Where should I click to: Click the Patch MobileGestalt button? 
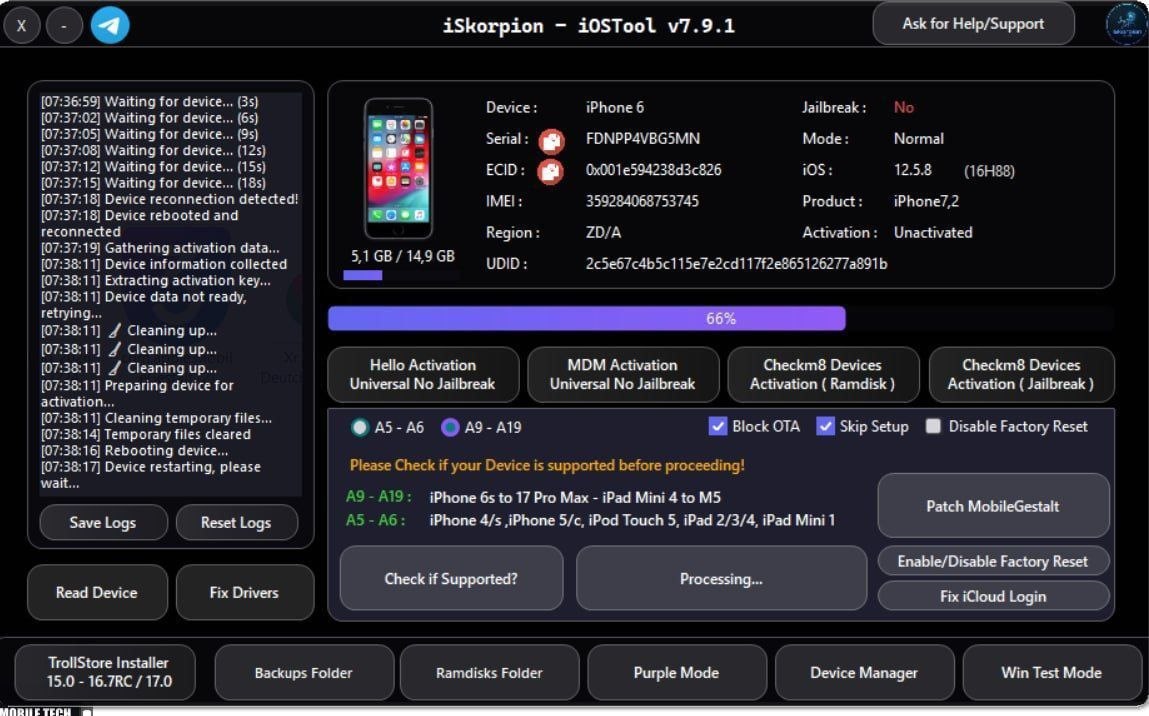(x=993, y=506)
